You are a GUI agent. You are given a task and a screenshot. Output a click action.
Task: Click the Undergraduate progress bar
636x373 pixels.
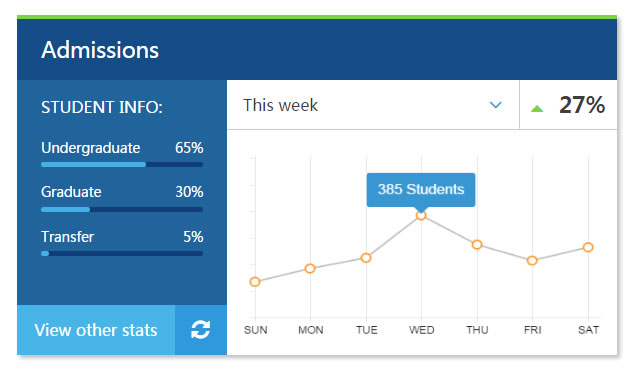(x=122, y=165)
